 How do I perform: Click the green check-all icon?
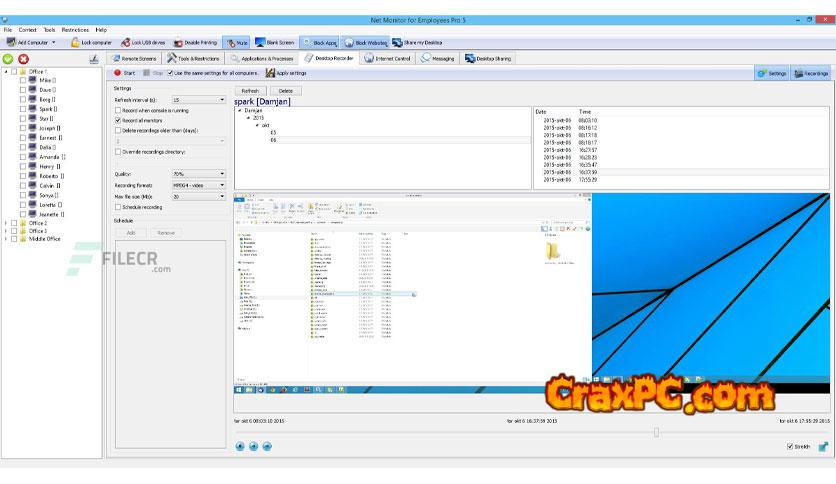pyautogui.click(x=8, y=59)
